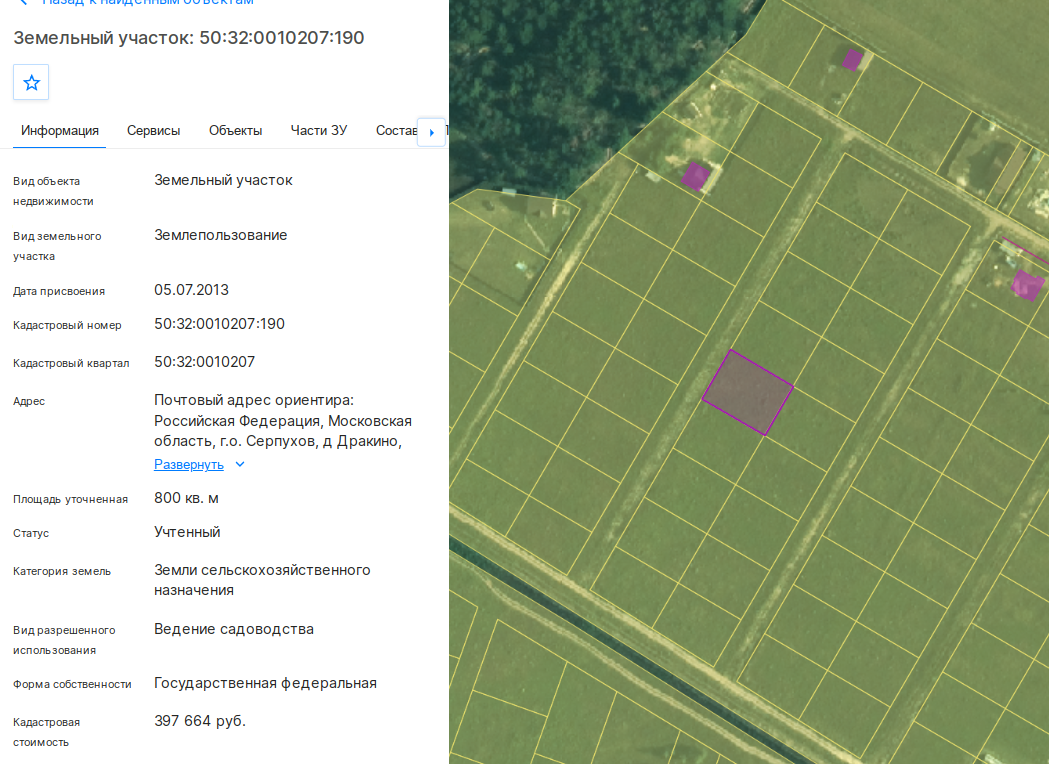Open the partially hidden Состав tab
Image resolution: width=1049 pixels, height=764 pixels.
pyautogui.click(x=396, y=130)
